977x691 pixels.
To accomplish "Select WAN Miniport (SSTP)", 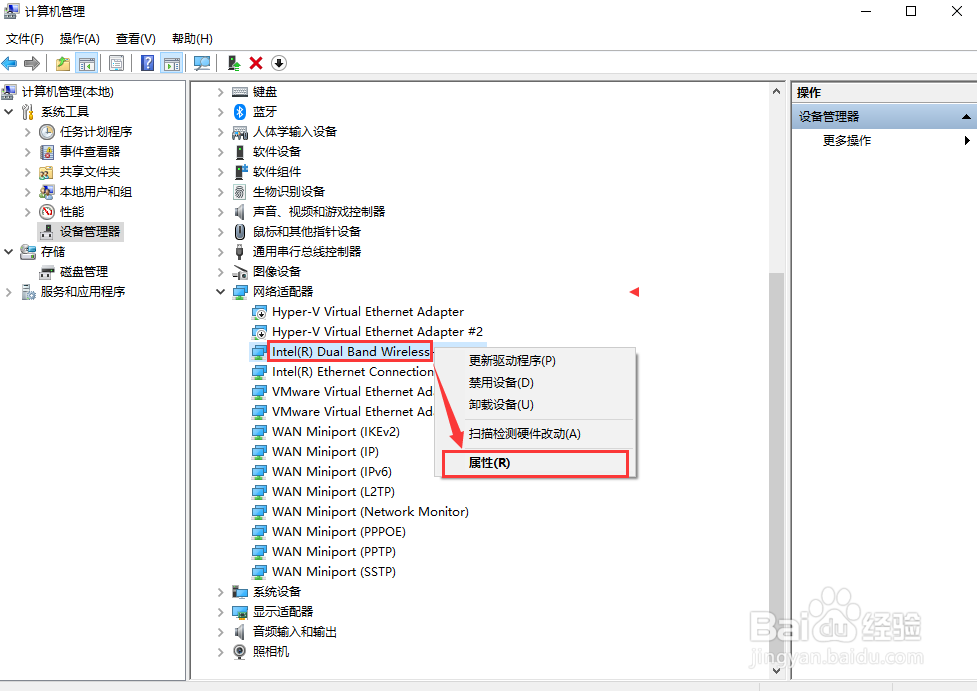I will [x=334, y=571].
